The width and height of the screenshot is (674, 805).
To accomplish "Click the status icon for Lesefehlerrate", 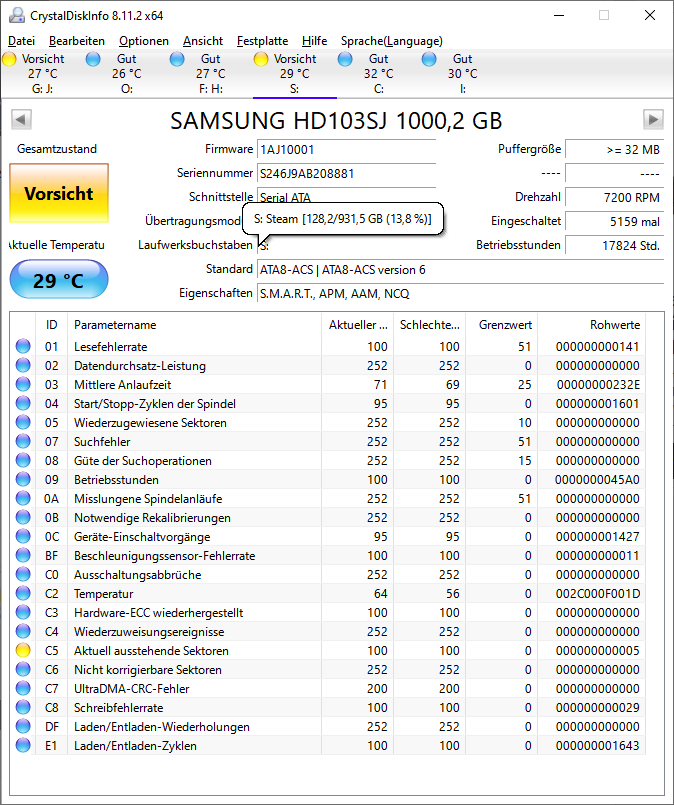I will (23, 347).
